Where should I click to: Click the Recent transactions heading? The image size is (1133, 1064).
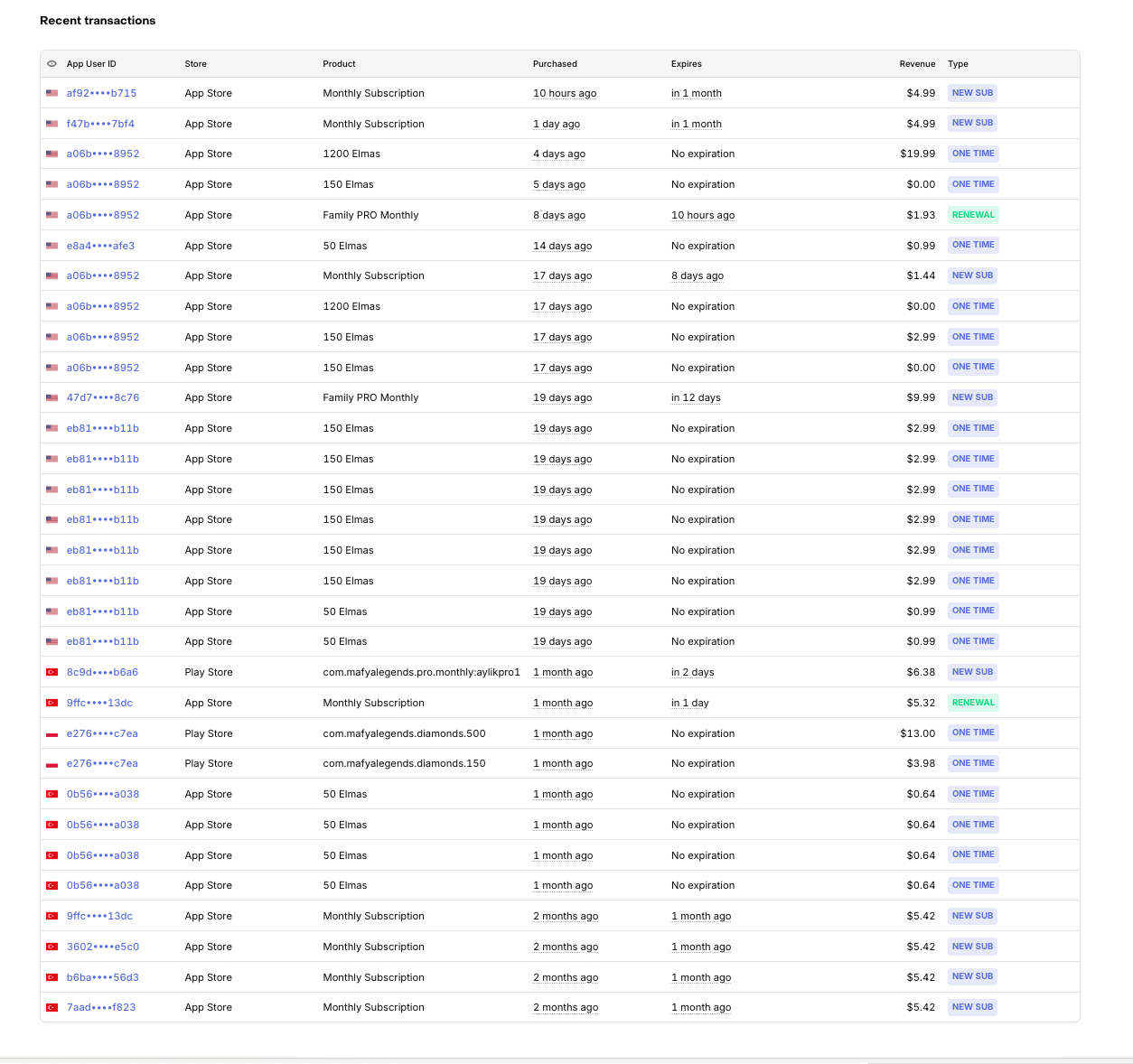point(98,21)
